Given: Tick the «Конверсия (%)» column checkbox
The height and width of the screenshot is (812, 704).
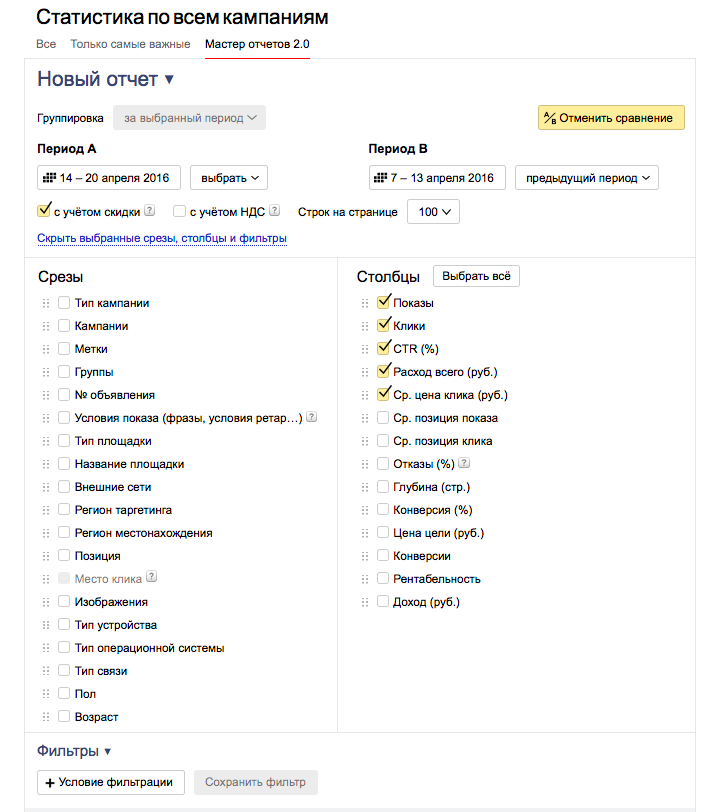Looking at the screenshot, I should [x=383, y=510].
